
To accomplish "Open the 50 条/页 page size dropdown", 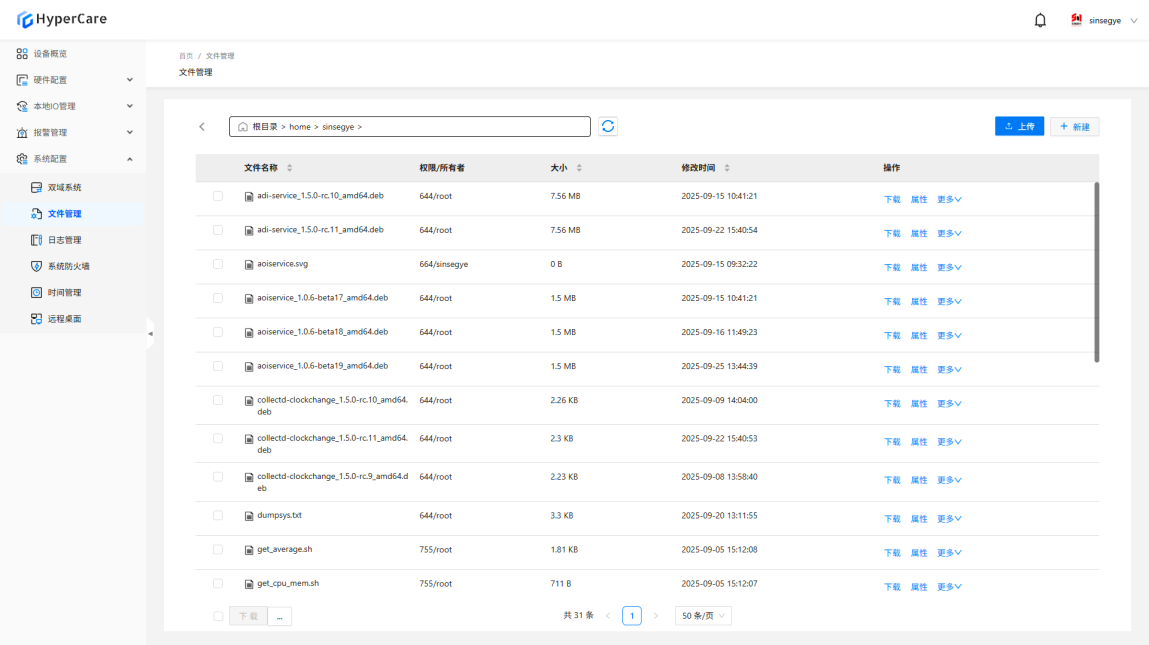I will [703, 616].
